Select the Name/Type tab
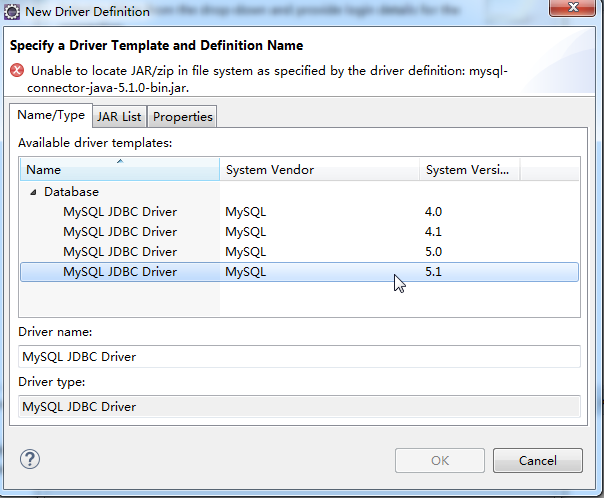 tap(51, 115)
